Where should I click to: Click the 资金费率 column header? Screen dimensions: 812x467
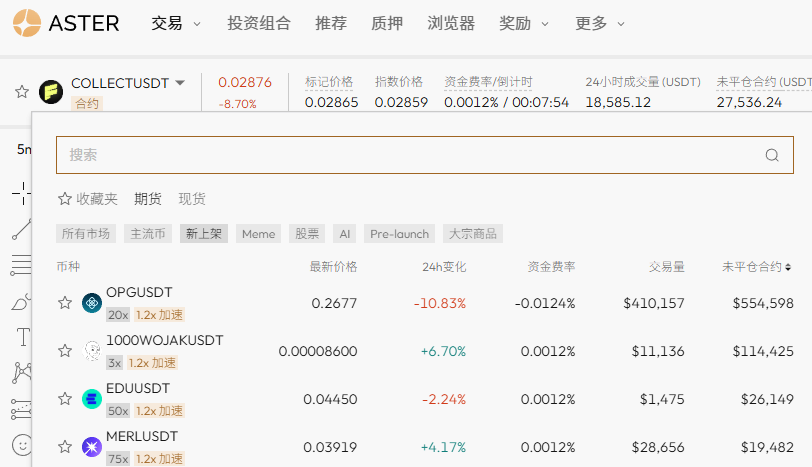(552, 267)
